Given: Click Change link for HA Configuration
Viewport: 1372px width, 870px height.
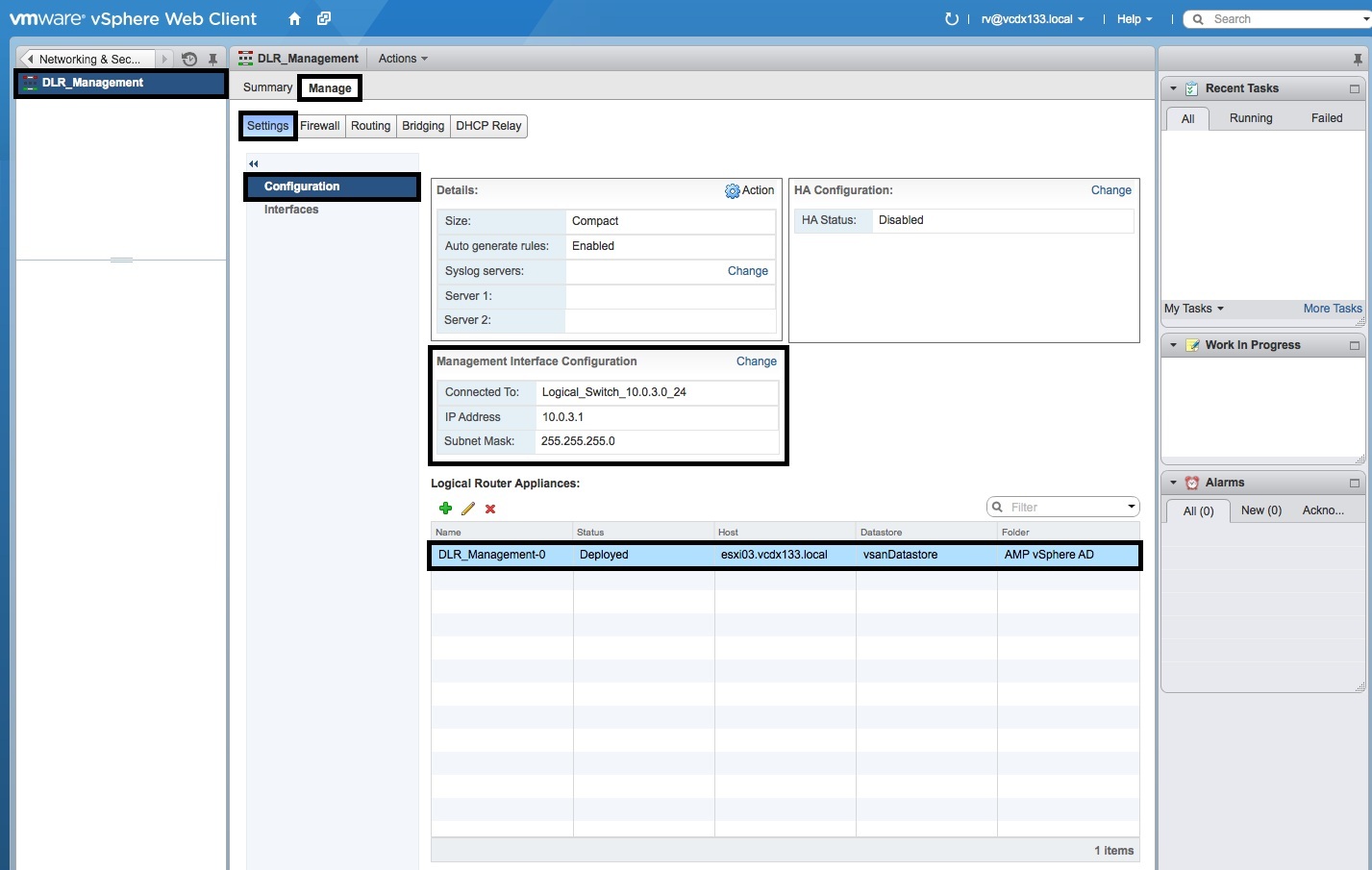Looking at the screenshot, I should (1110, 190).
